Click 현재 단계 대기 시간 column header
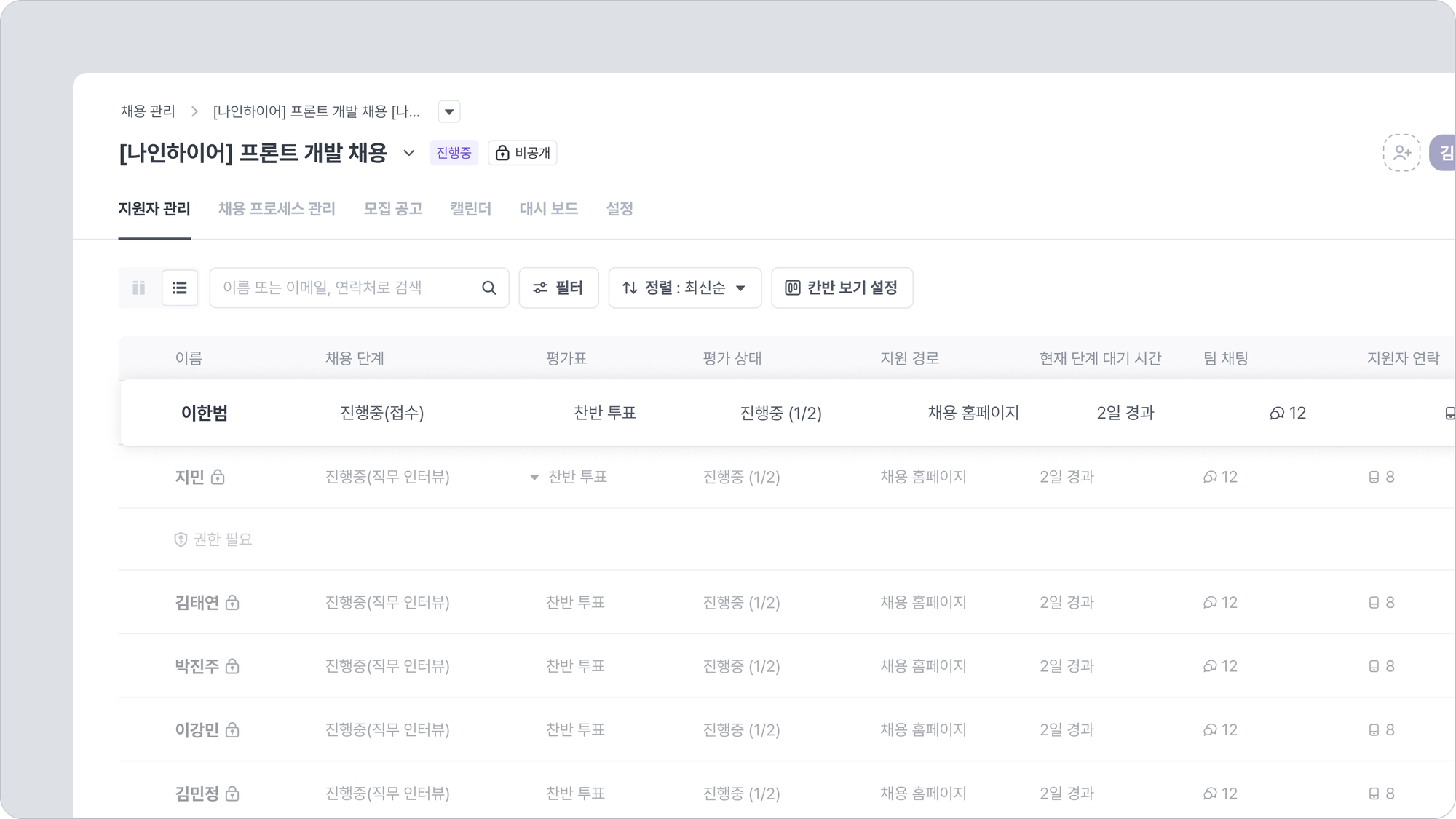Viewport: 1456px width, 819px height. pos(1100,358)
